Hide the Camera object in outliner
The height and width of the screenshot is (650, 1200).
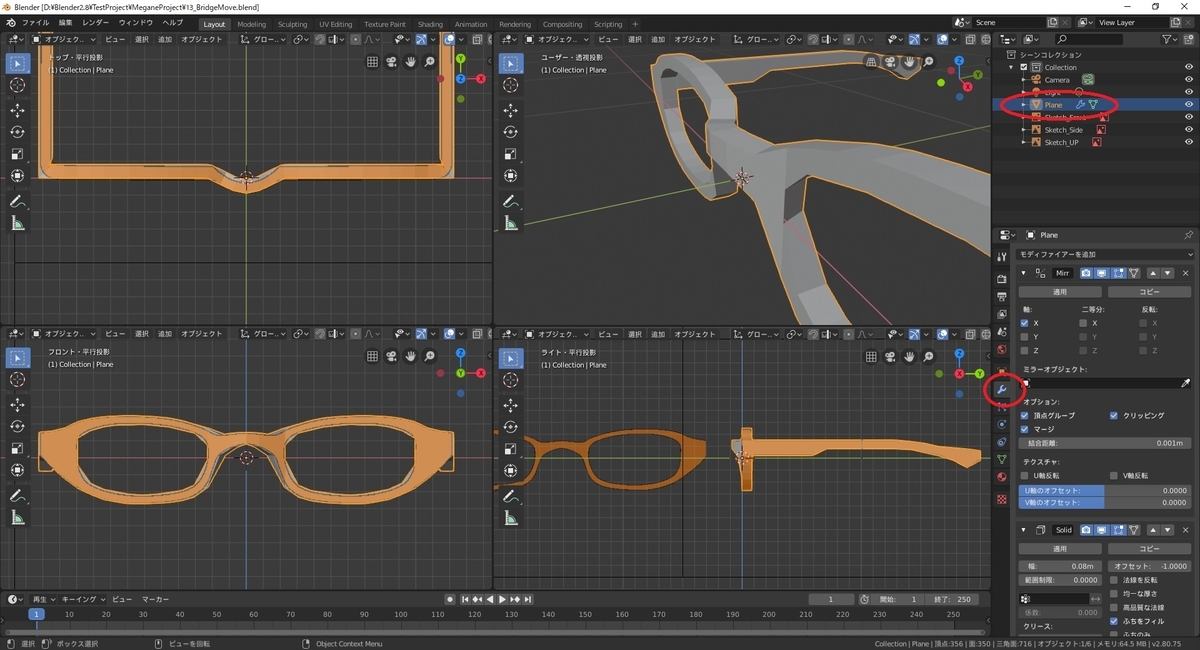coord(1189,79)
